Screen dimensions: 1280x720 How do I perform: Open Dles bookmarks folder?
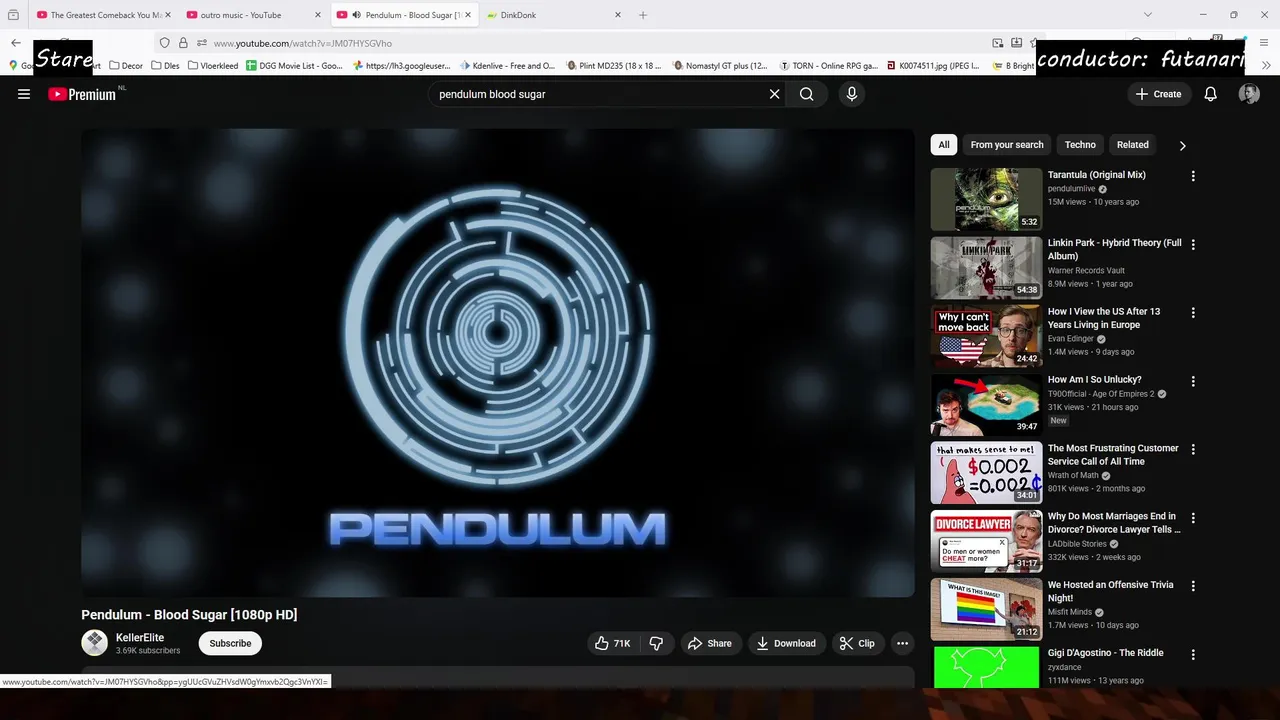tap(165, 66)
